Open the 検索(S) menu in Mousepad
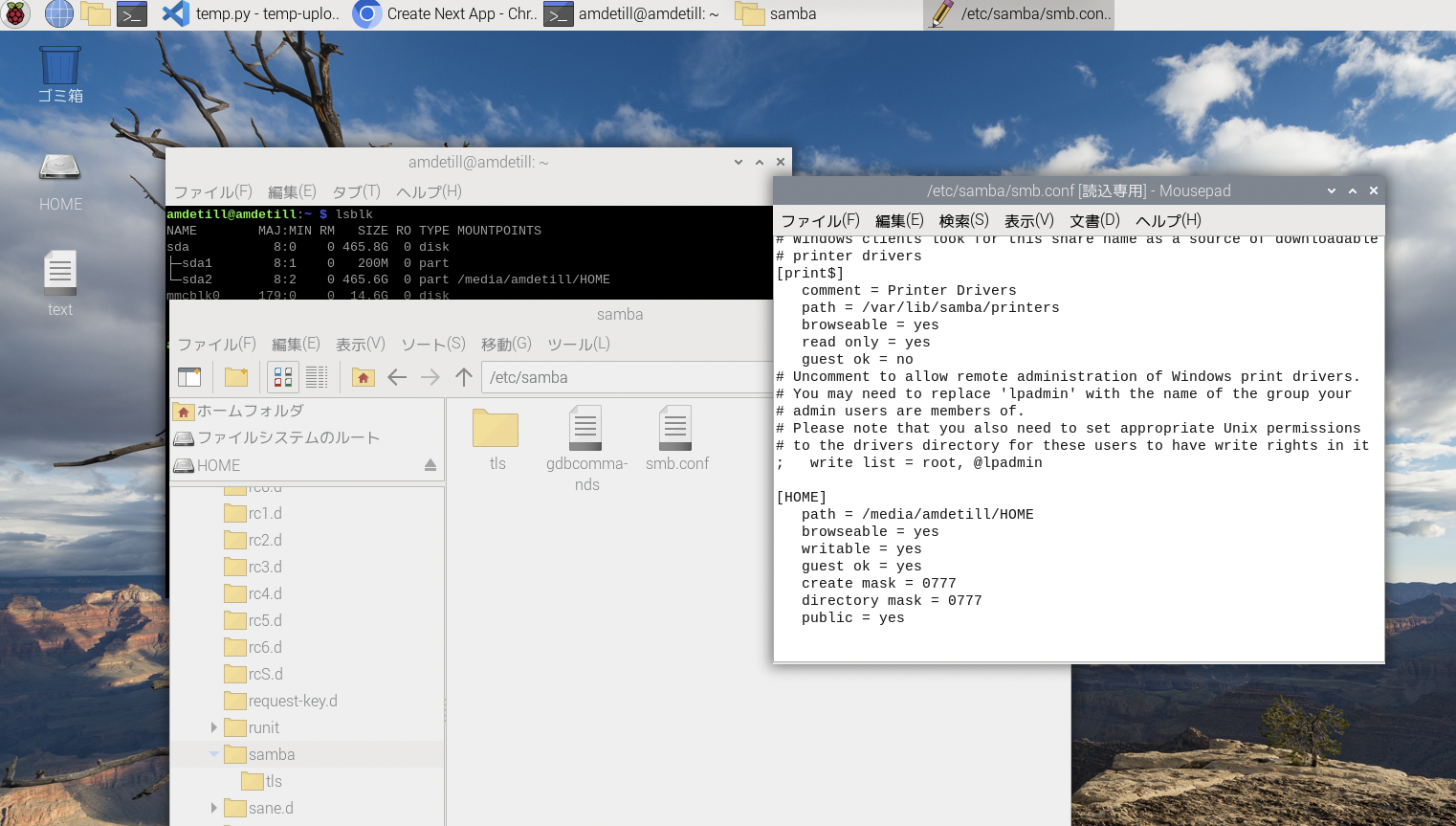 click(x=963, y=220)
